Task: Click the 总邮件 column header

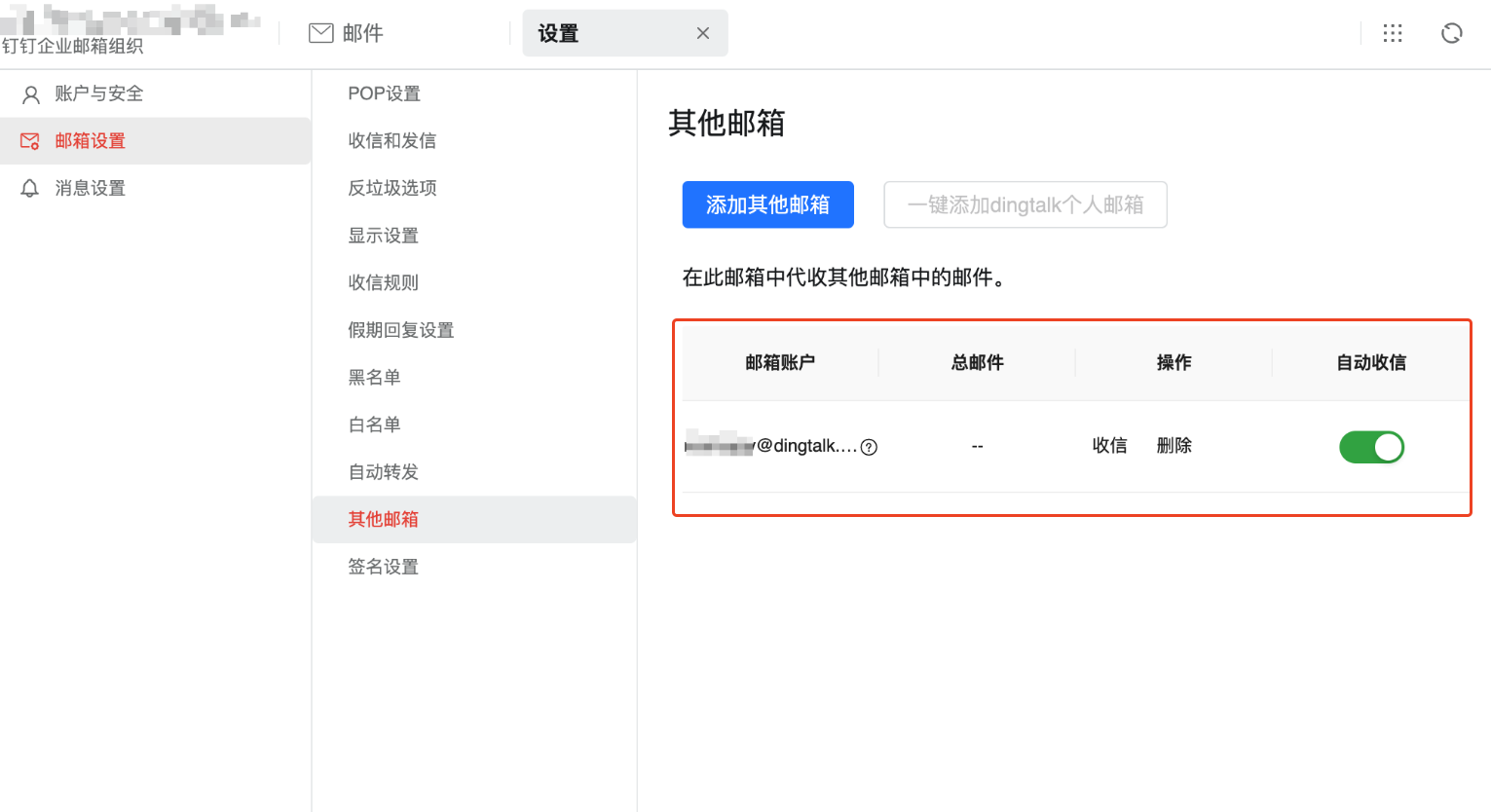Action: tap(977, 362)
